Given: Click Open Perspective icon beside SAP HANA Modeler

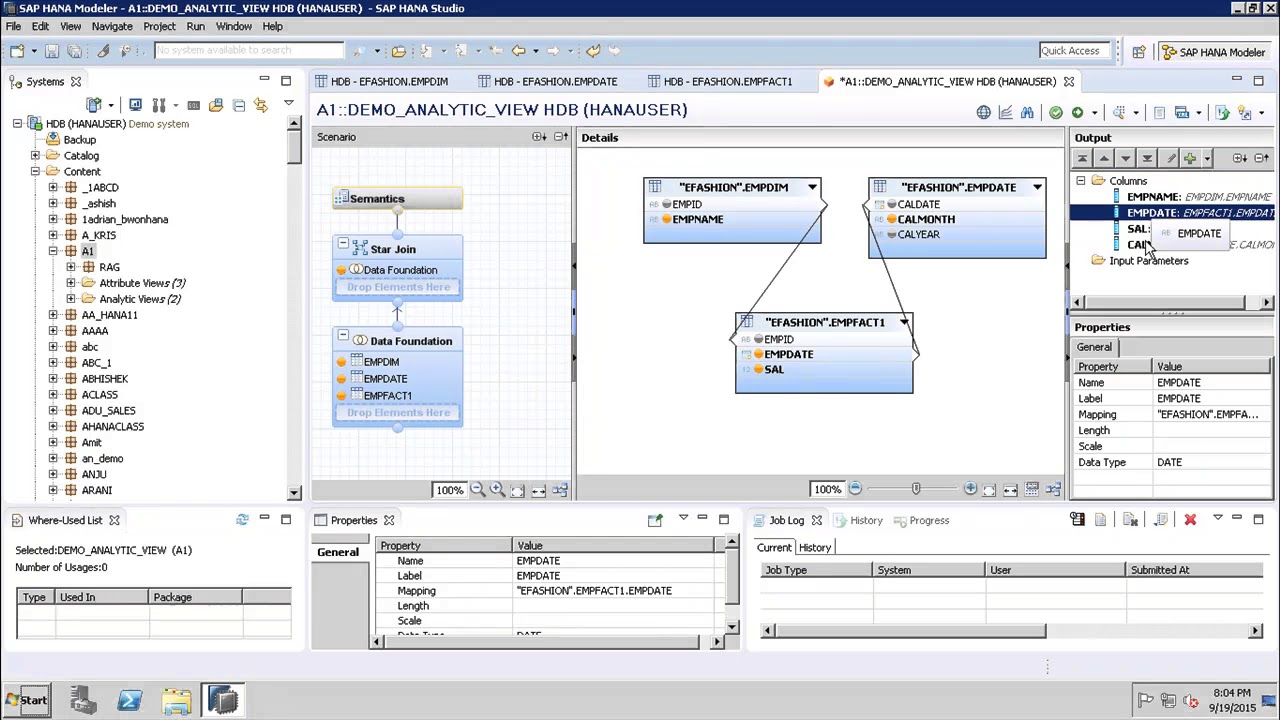Looking at the screenshot, I should point(1139,52).
